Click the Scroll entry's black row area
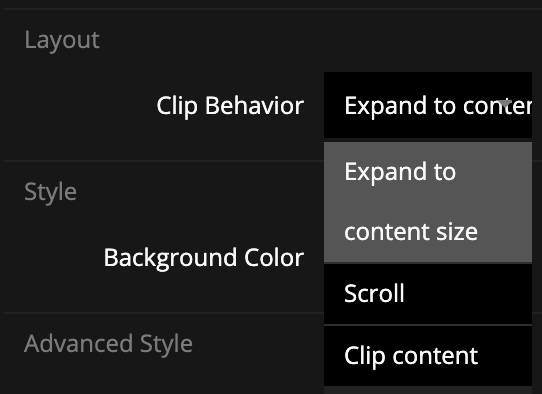The width and height of the screenshot is (542, 394). pos(428,294)
